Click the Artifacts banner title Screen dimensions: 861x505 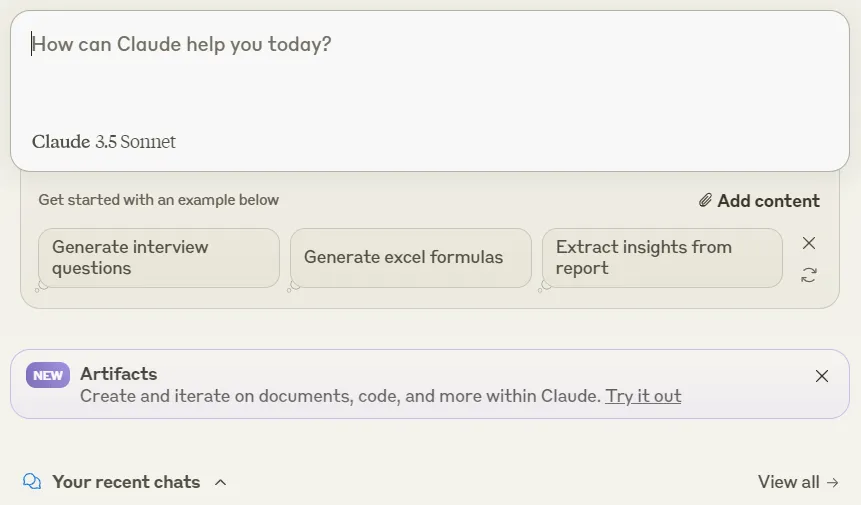coord(119,374)
